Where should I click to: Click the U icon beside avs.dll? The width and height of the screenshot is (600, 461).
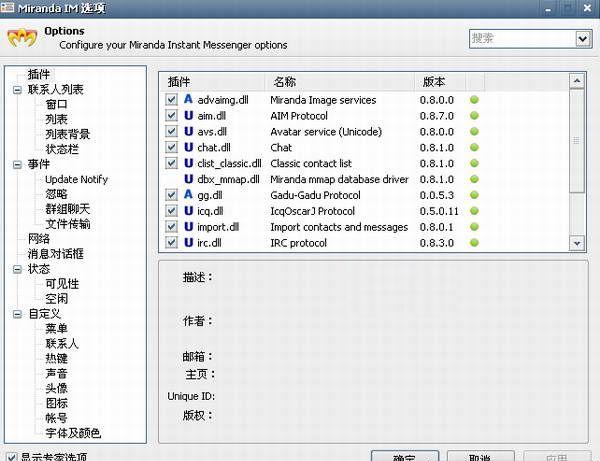point(188,131)
